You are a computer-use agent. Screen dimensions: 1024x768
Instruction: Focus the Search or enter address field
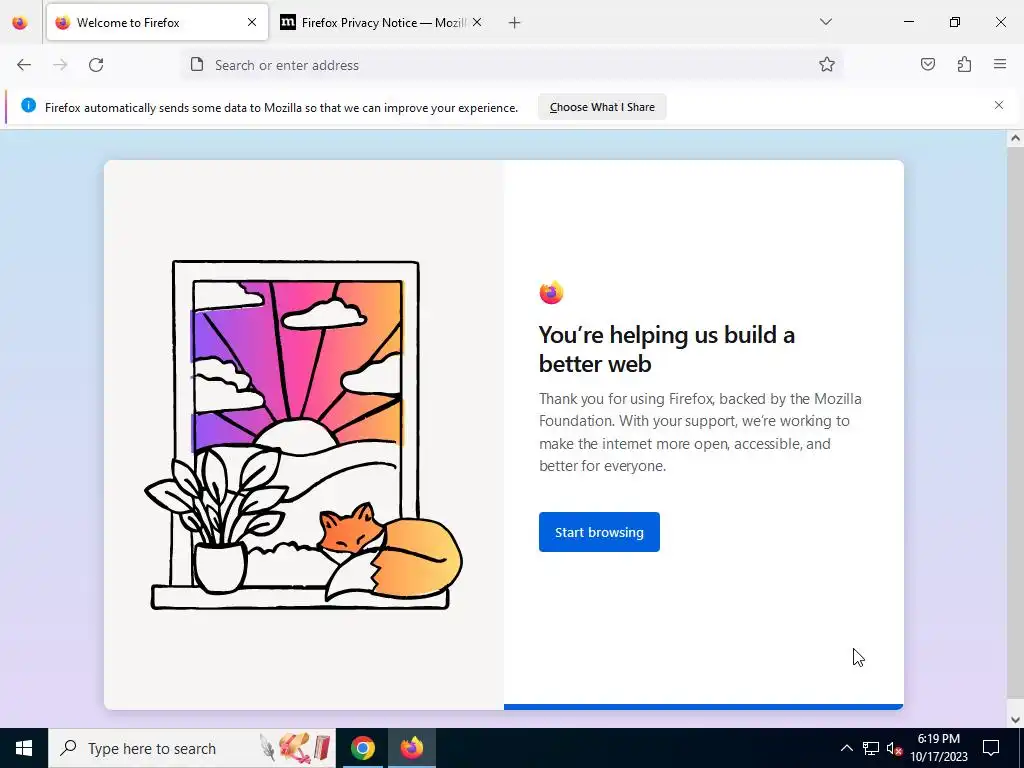click(x=511, y=65)
